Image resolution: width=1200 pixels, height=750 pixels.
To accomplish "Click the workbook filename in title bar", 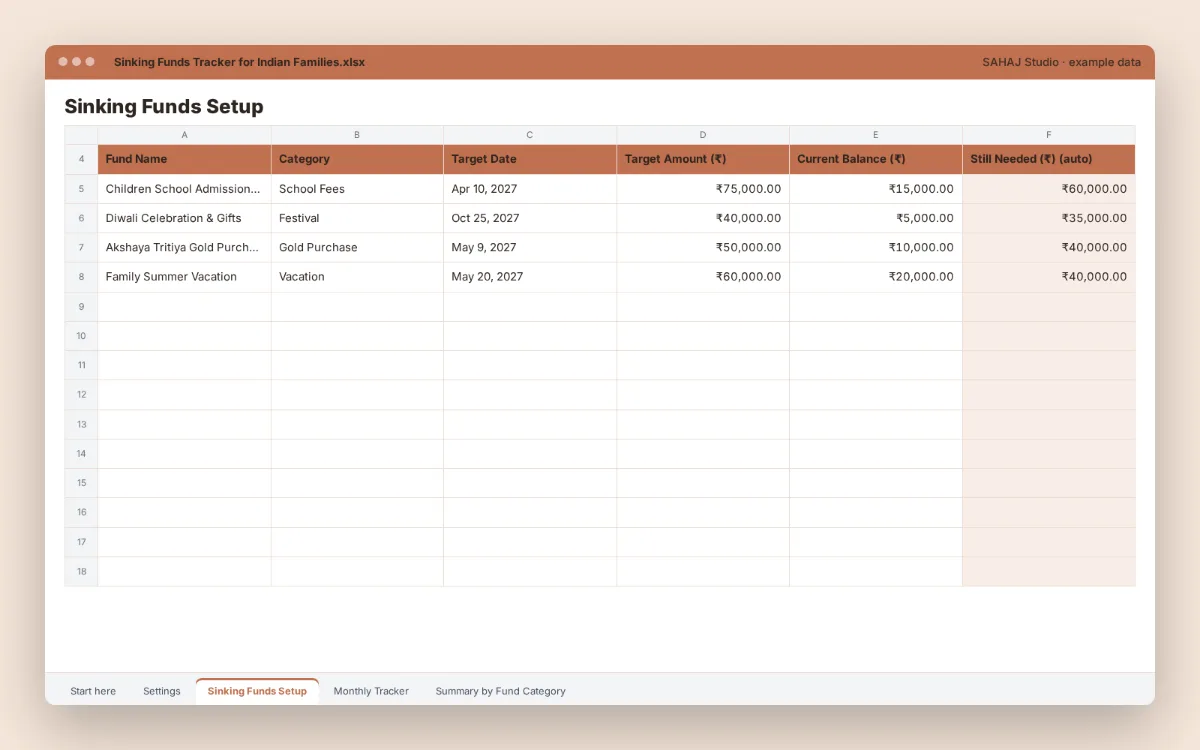I will coord(239,62).
